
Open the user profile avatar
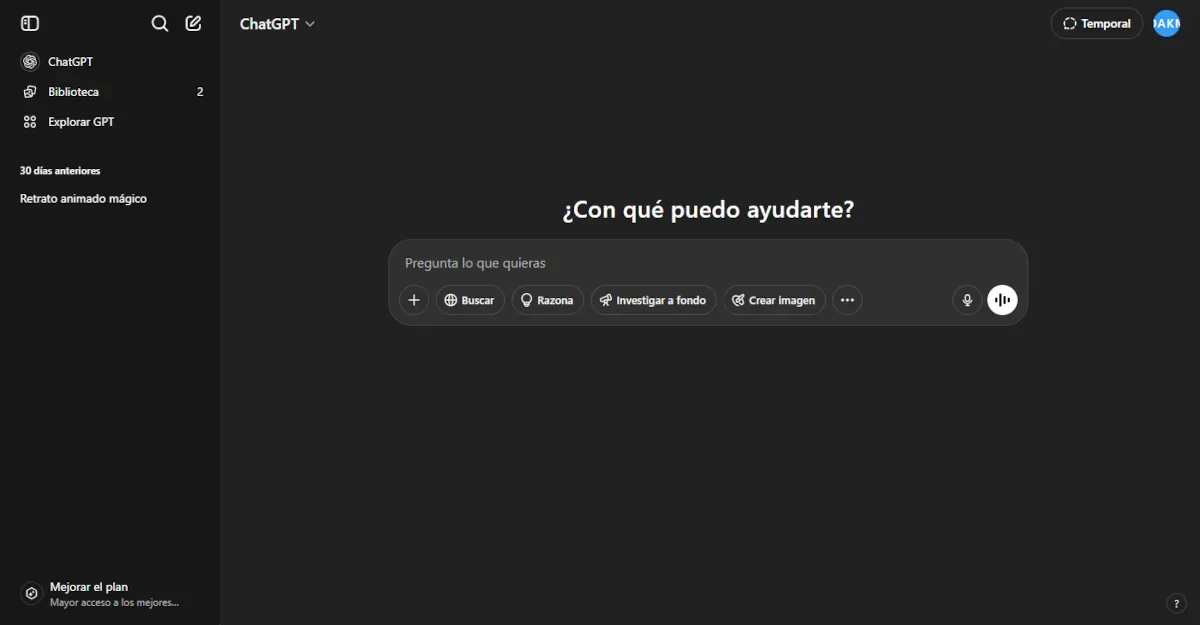point(1166,23)
